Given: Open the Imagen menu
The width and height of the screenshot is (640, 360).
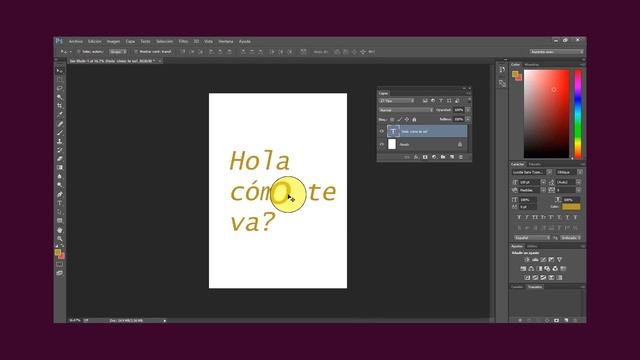Looking at the screenshot, I should [113, 42].
